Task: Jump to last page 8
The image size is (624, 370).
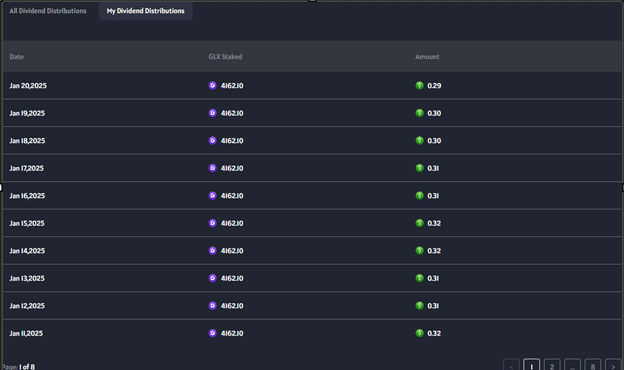Action: click(593, 366)
